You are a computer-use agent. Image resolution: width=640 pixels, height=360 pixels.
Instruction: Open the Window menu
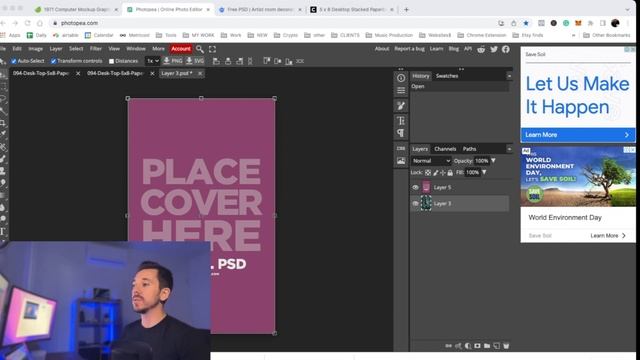(x=136, y=49)
